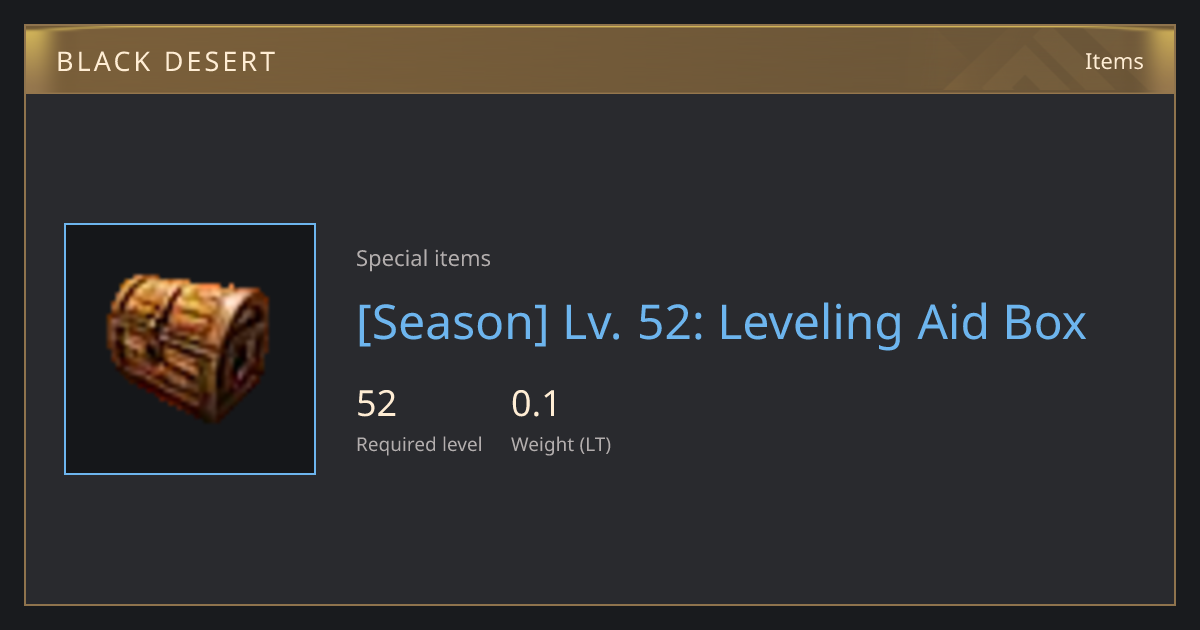
Task: Click the treasure chest item icon
Action: [x=188, y=348]
